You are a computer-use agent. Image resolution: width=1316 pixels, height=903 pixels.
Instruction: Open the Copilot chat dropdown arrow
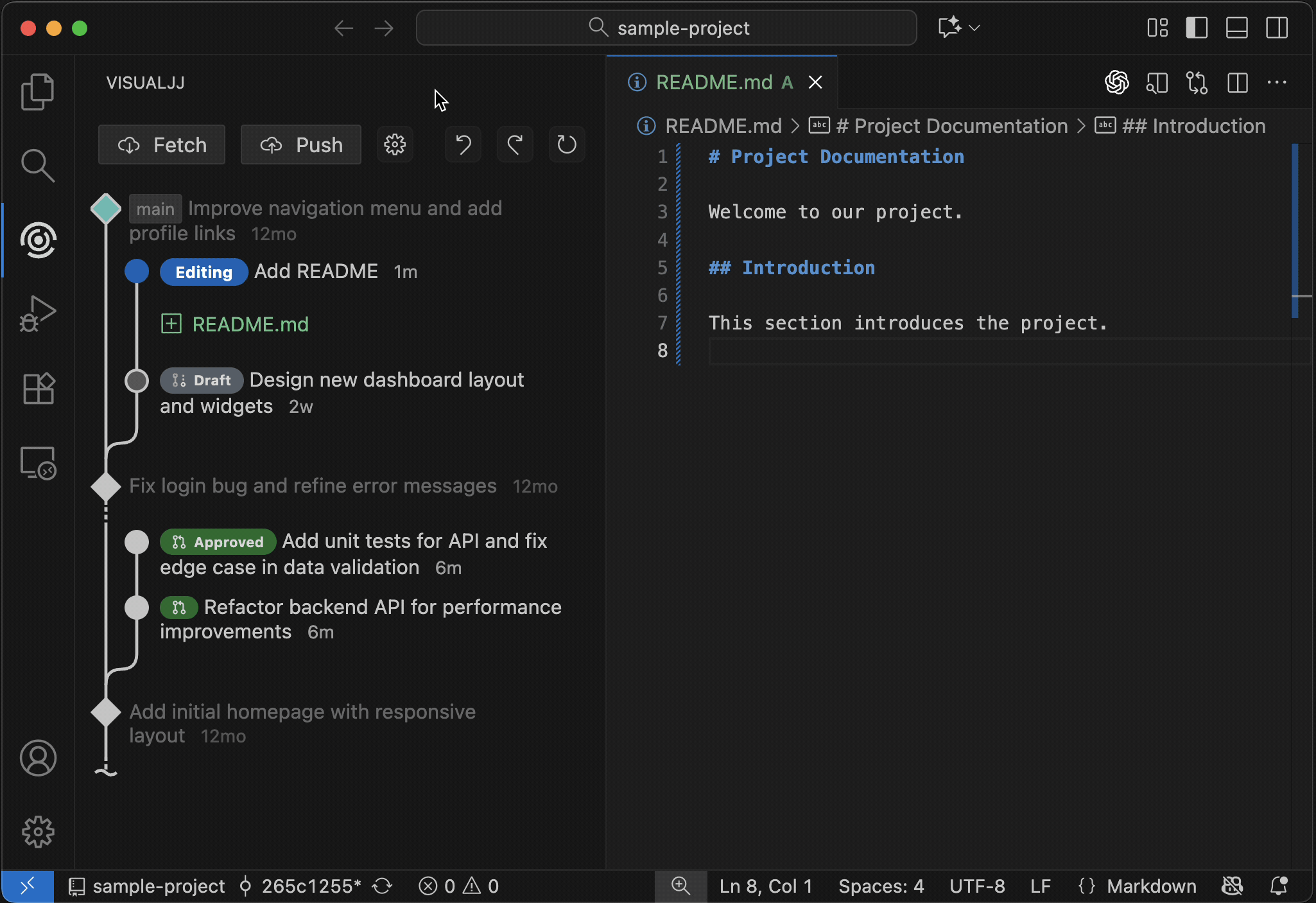(974, 28)
